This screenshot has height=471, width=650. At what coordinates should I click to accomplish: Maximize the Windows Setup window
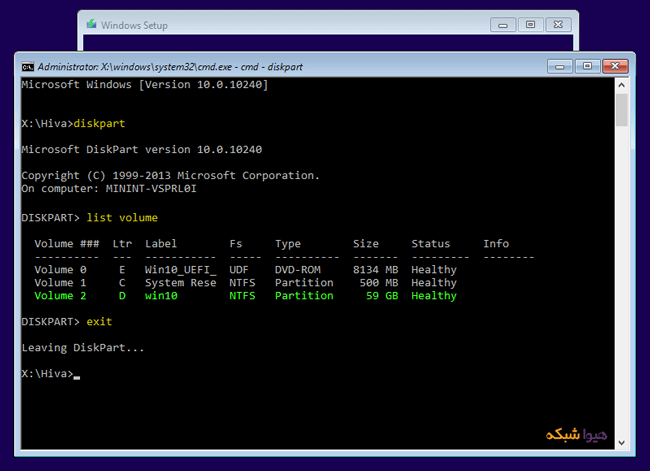(x=530, y=25)
